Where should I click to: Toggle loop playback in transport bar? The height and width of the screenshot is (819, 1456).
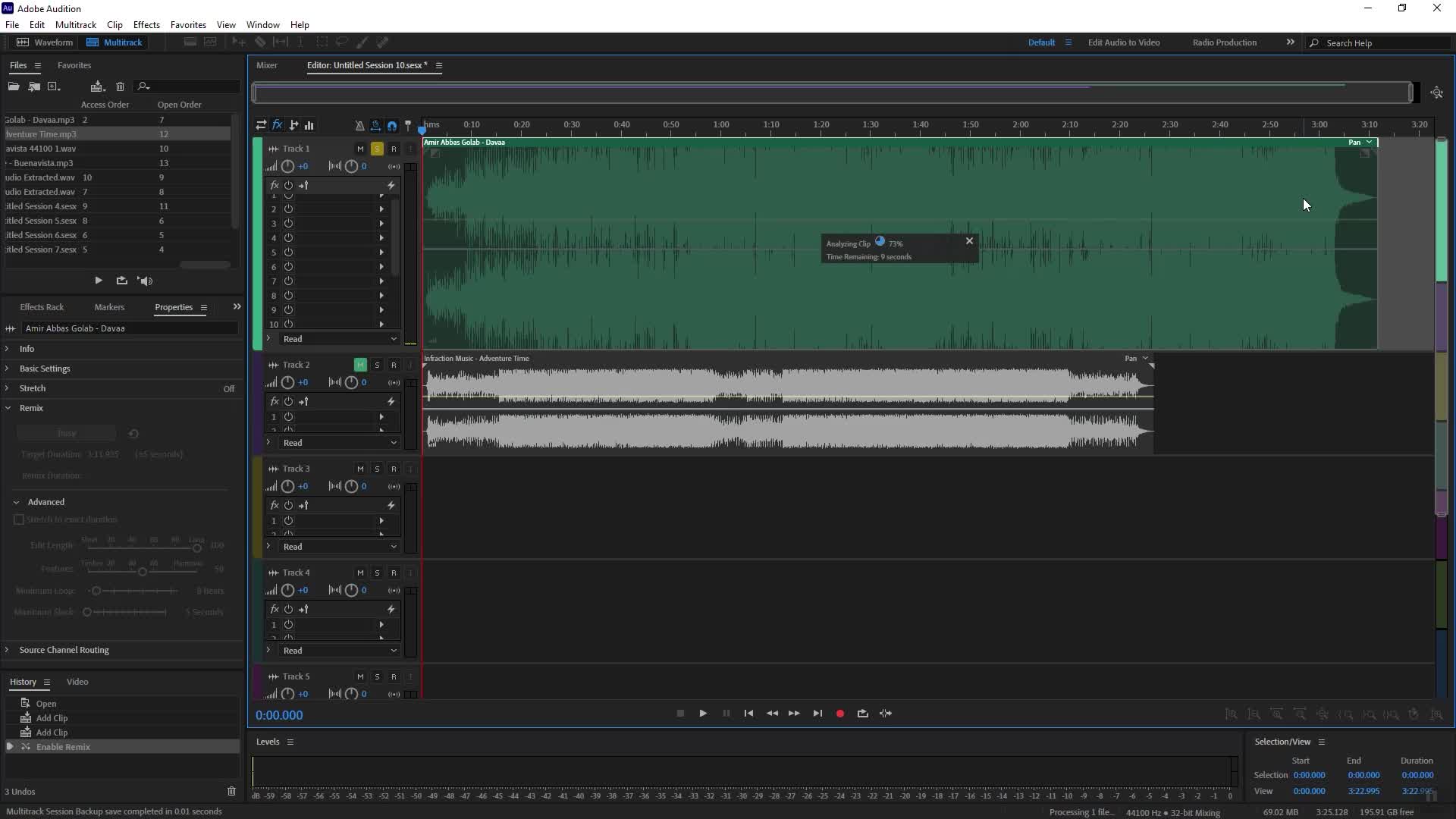tap(862, 714)
